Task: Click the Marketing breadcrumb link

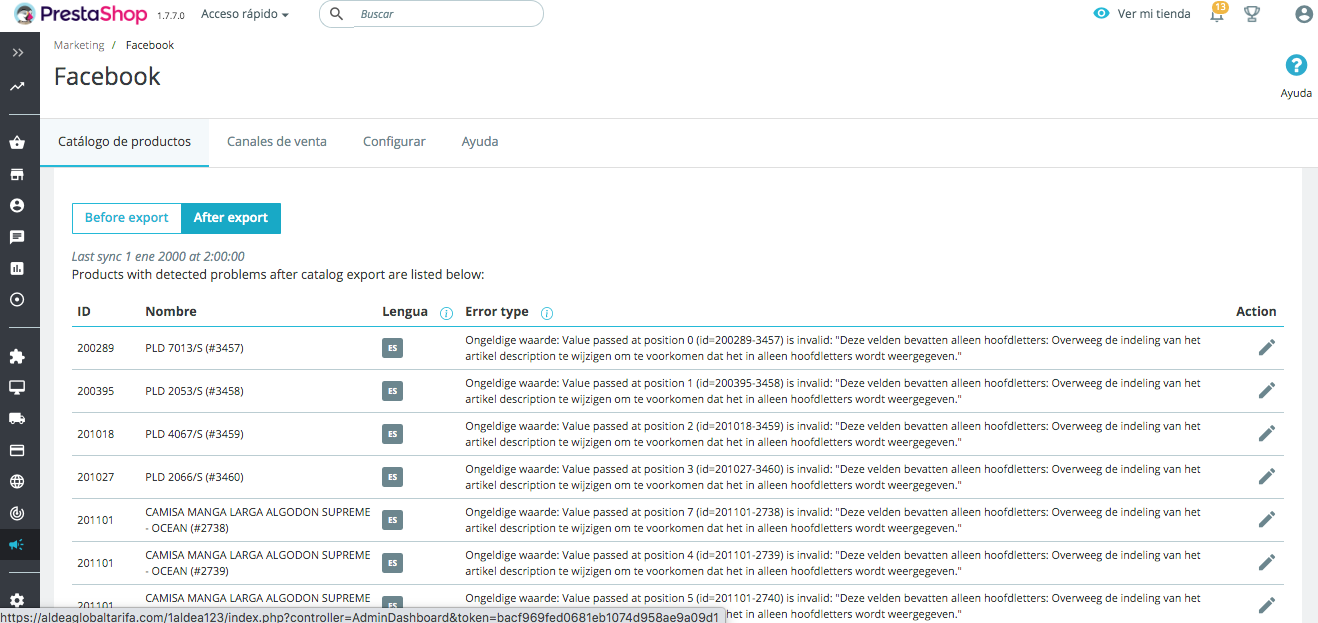Action: [79, 45]
